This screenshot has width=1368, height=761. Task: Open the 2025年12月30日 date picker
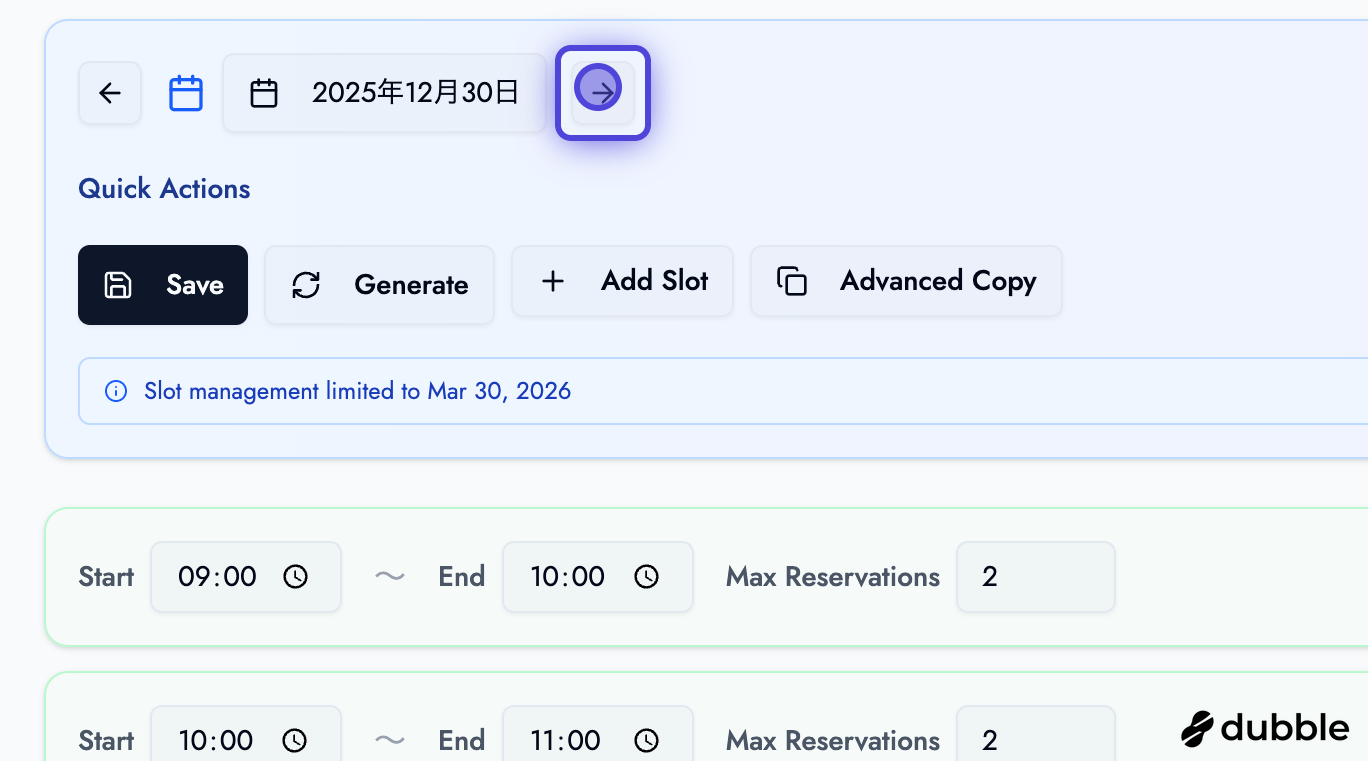tap(385, 93)
